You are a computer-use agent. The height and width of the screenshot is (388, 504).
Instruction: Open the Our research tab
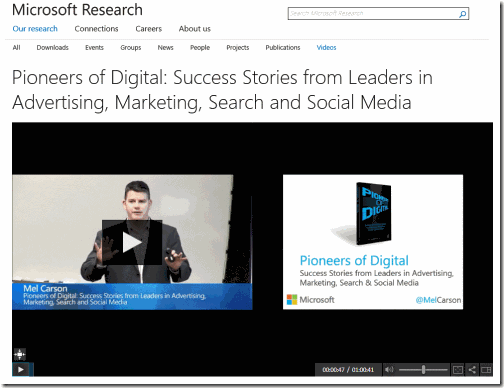(x=35, y=29)
